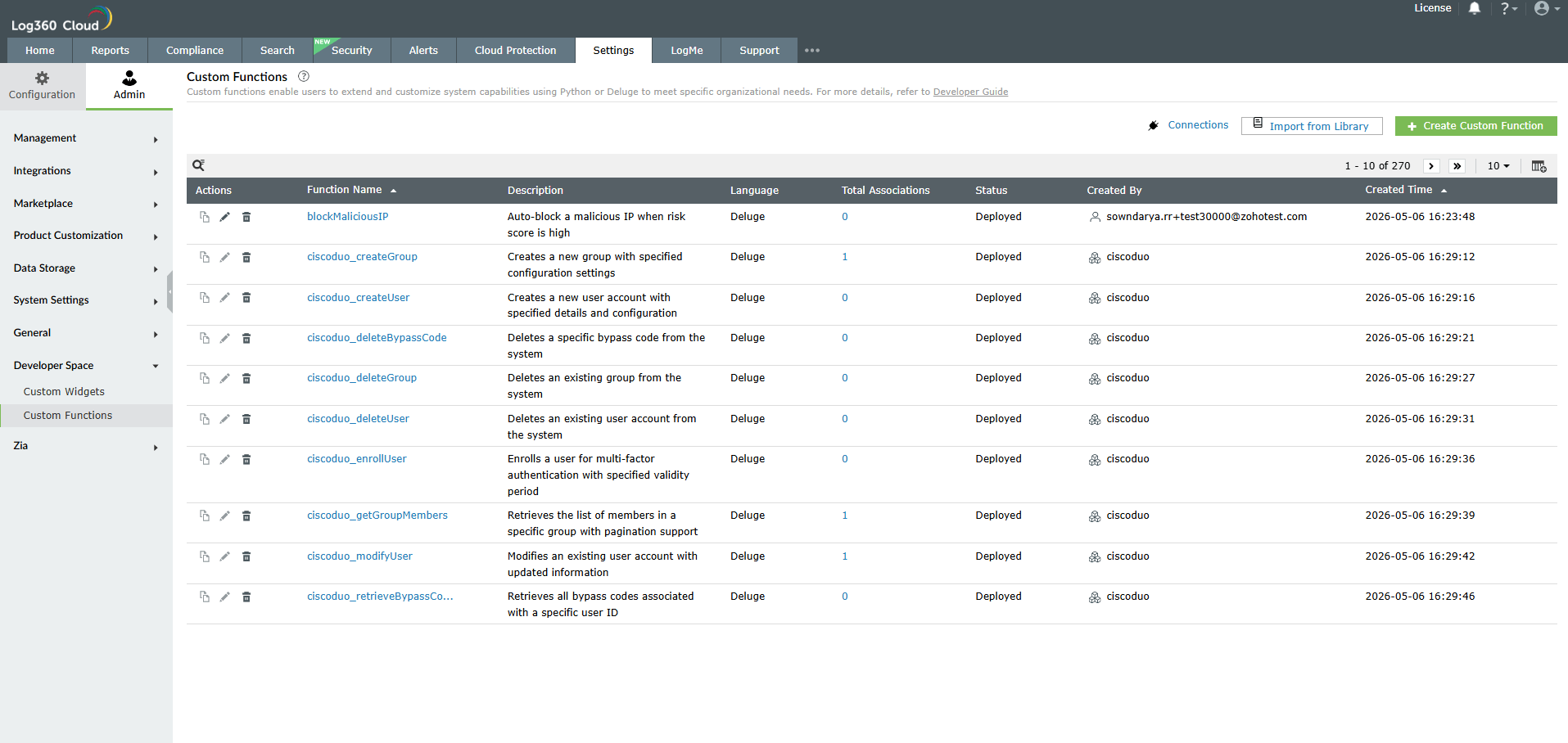This screenshot has height=743, width=1568.
Task: Jump to the last page of results
Action: pyautogui.click(x=1457, y=166)
